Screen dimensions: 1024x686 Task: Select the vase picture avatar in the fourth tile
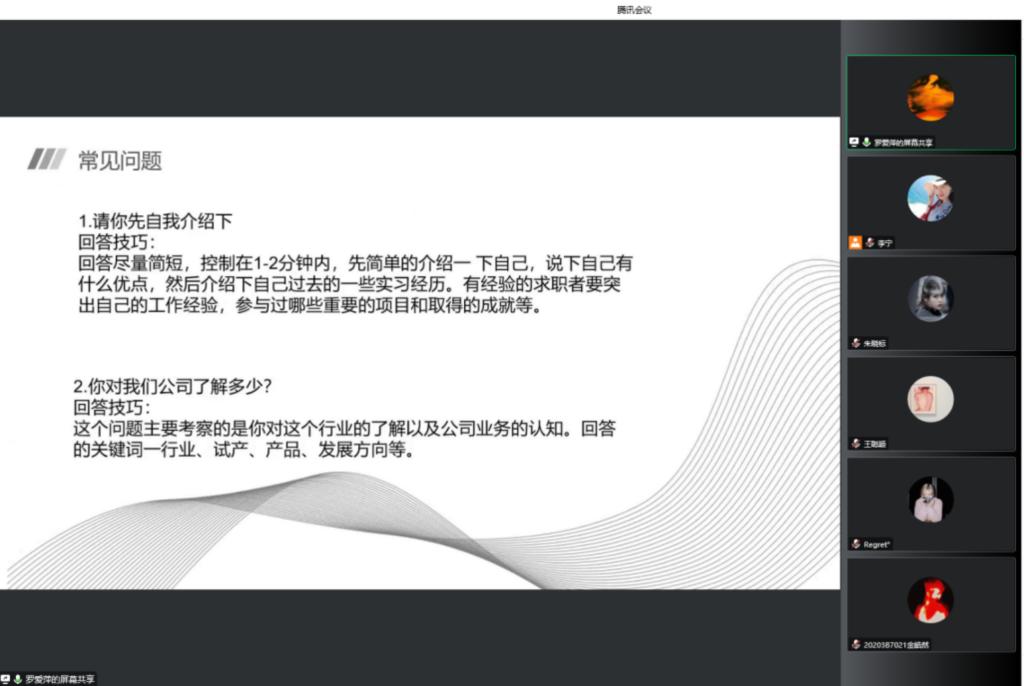coord(930,399)
